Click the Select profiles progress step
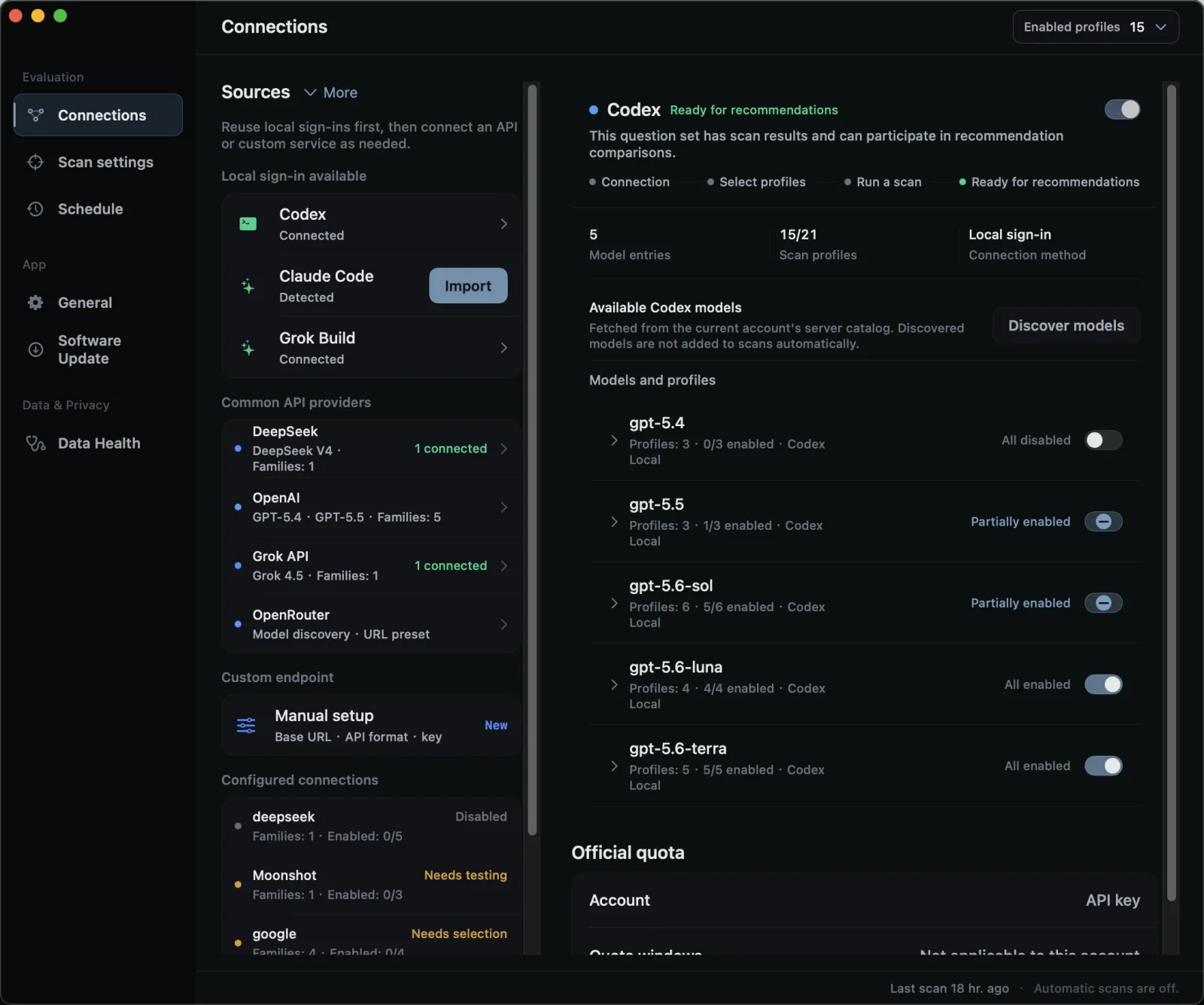 756,182
